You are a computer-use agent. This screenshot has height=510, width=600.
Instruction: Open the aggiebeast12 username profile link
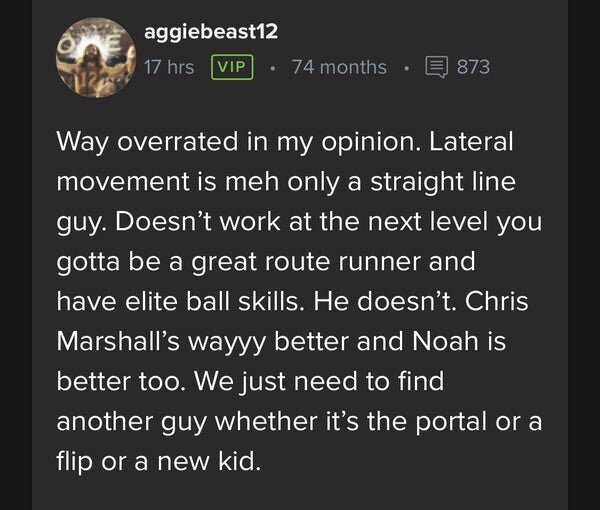pyautogui.click(x=209, y=33)
